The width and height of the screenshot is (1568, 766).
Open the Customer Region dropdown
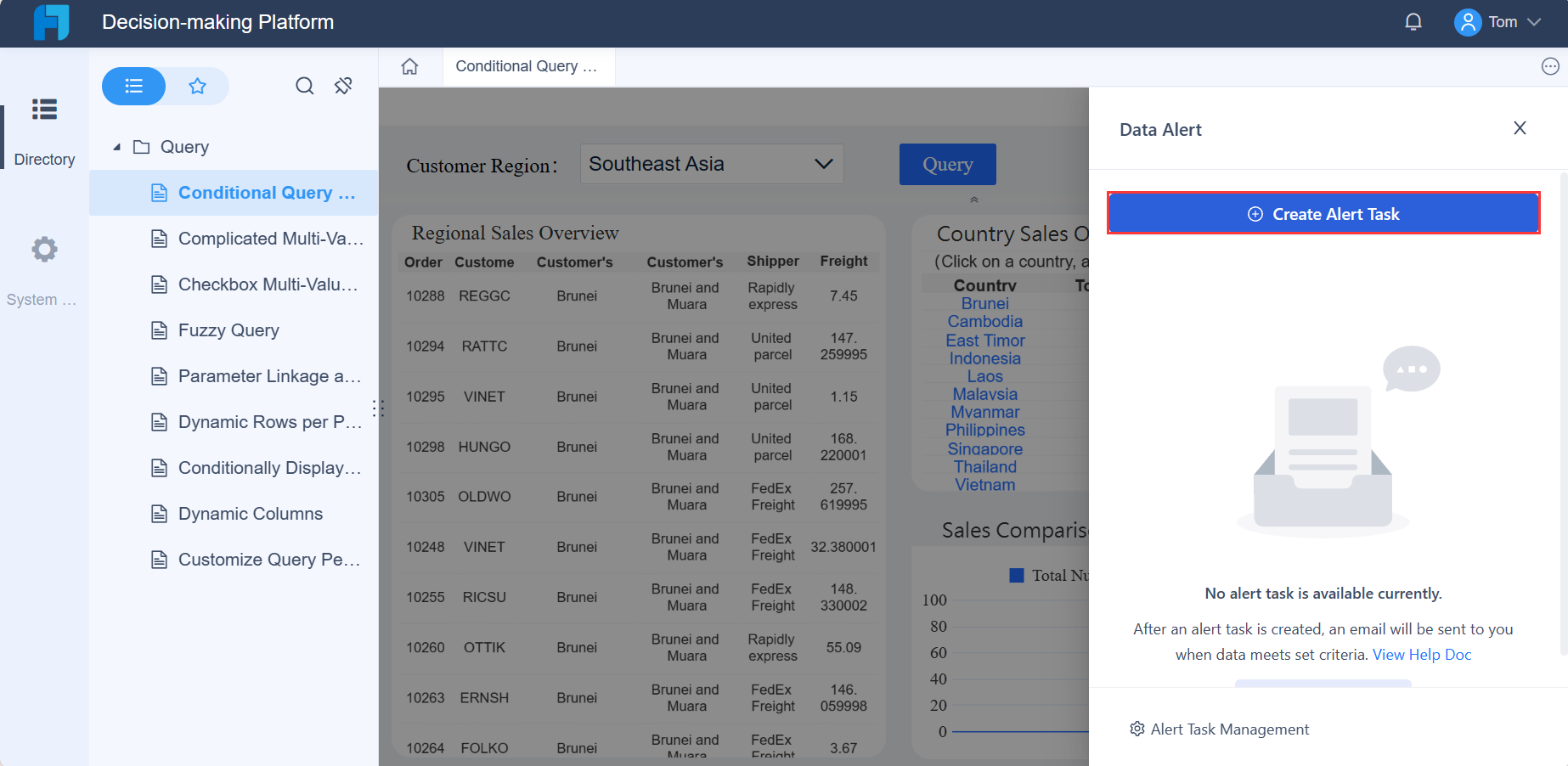click(711, 164)
